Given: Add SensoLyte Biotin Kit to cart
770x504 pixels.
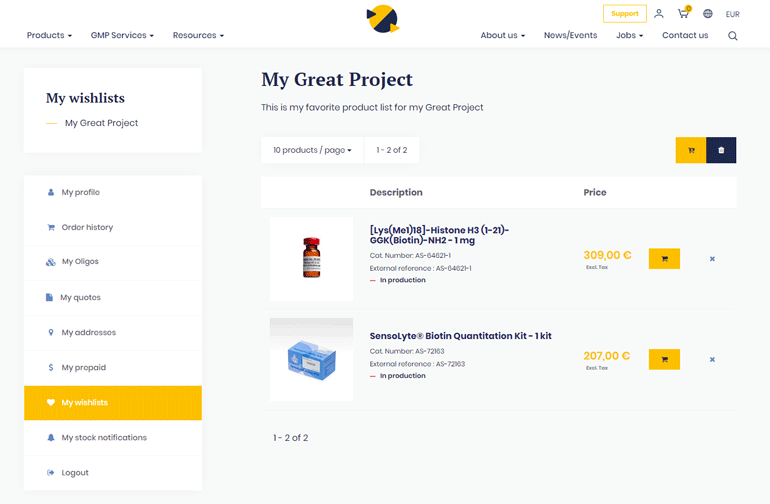Looking at the screenshot, I should 664,359.
